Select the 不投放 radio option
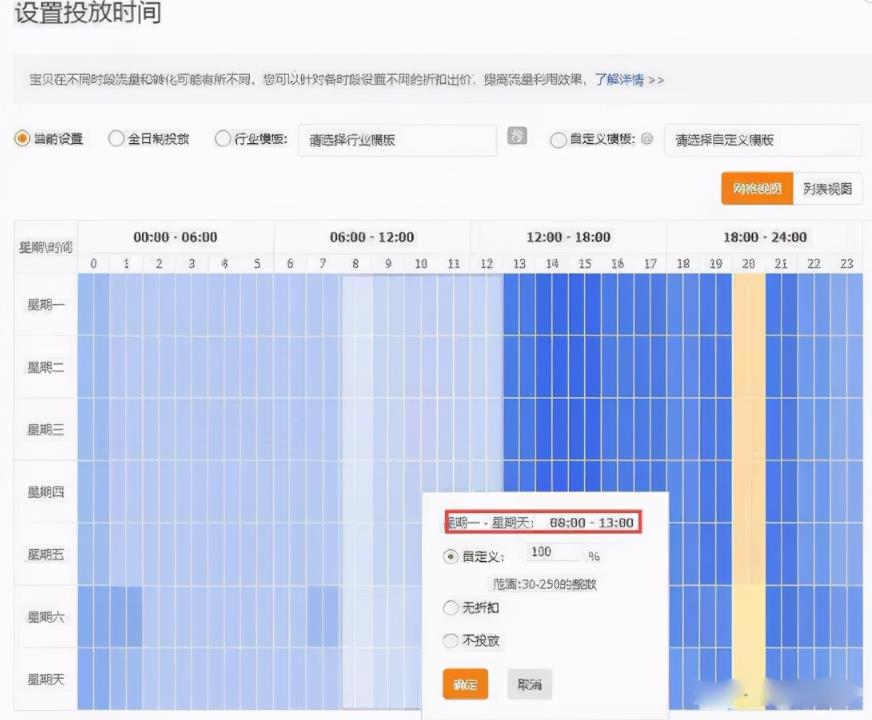This screenshot has width=872, height=720. [x=450, y=640]
